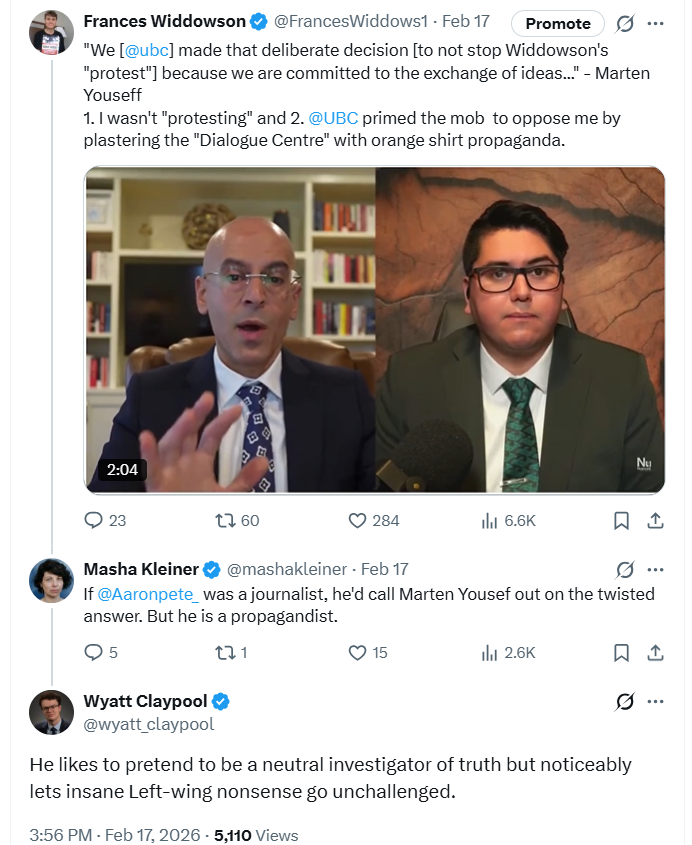Open Grok icon on Frances Widdowson's post
This screenshot has width=692, height=845.
pyautogui.click(x=624, y=23)
